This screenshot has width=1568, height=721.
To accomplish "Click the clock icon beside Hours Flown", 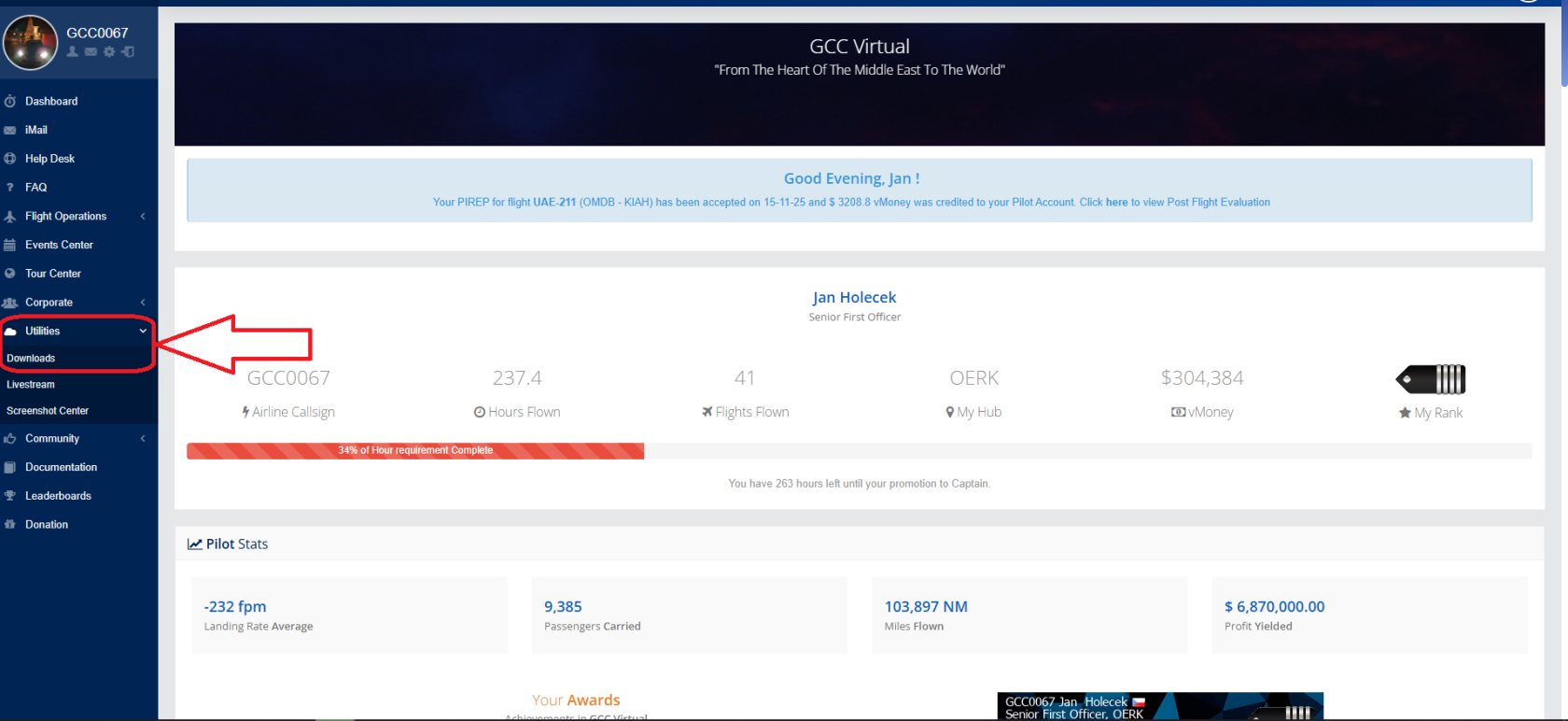I will point(480,412).
